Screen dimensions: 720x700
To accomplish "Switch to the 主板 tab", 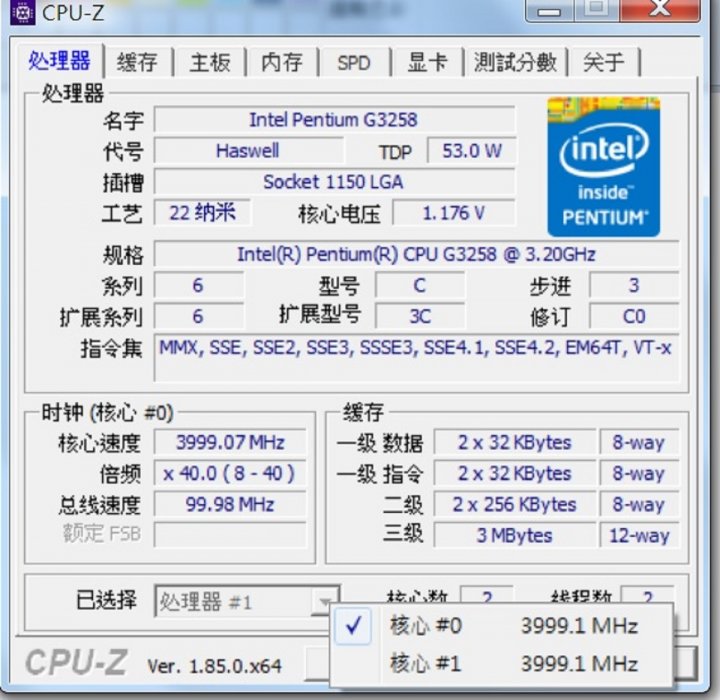I will tap(210, 62).
